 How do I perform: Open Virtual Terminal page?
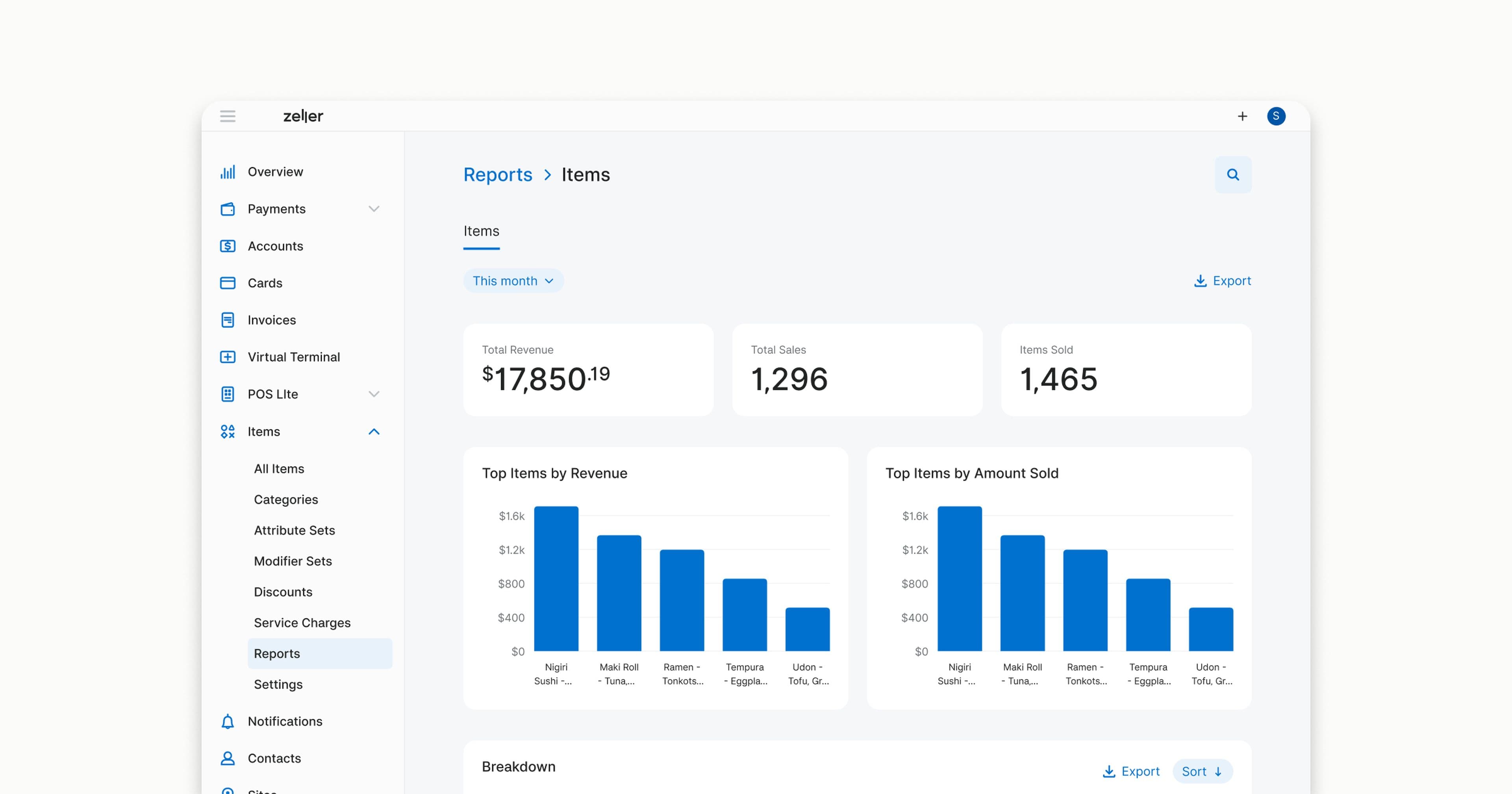coord(293,357)
